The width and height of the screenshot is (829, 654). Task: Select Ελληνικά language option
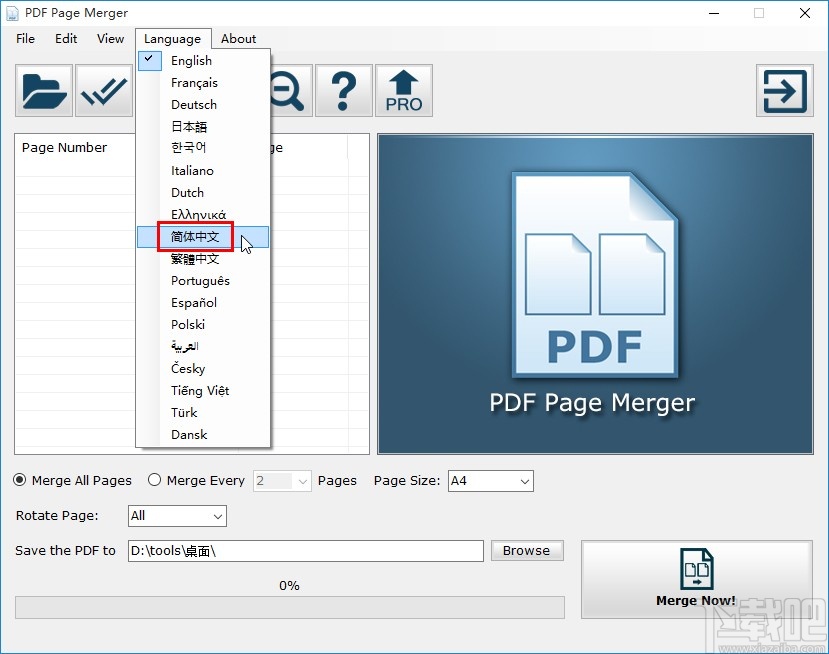point(203,215)
